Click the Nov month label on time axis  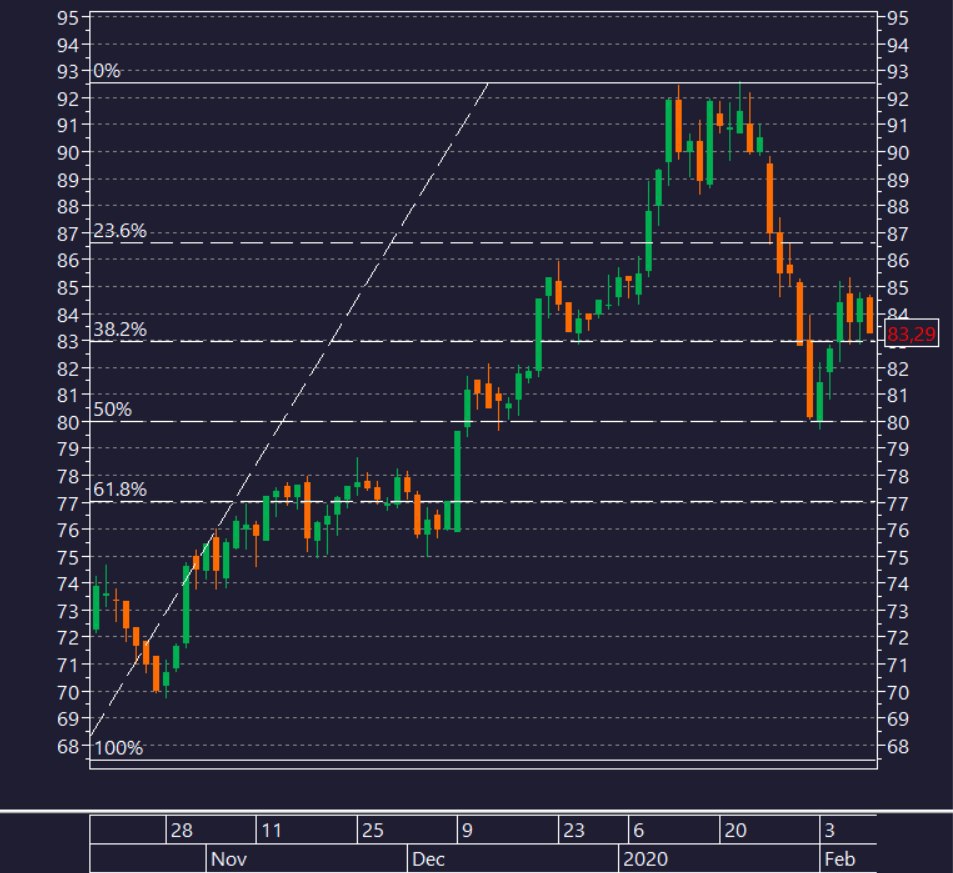(229, 859)
